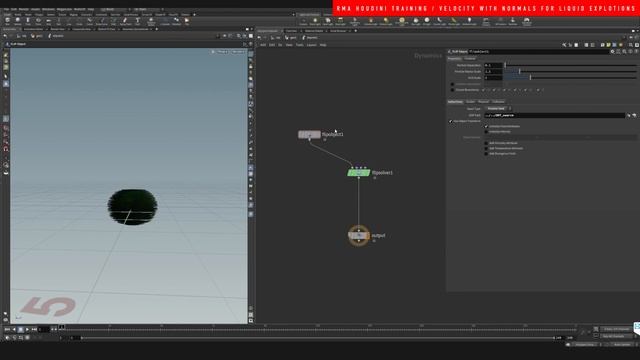Image resolution: width=640 pixels, height=360 pixels.
Task: Select the Tube shelf tool
Action: [28, 21]
